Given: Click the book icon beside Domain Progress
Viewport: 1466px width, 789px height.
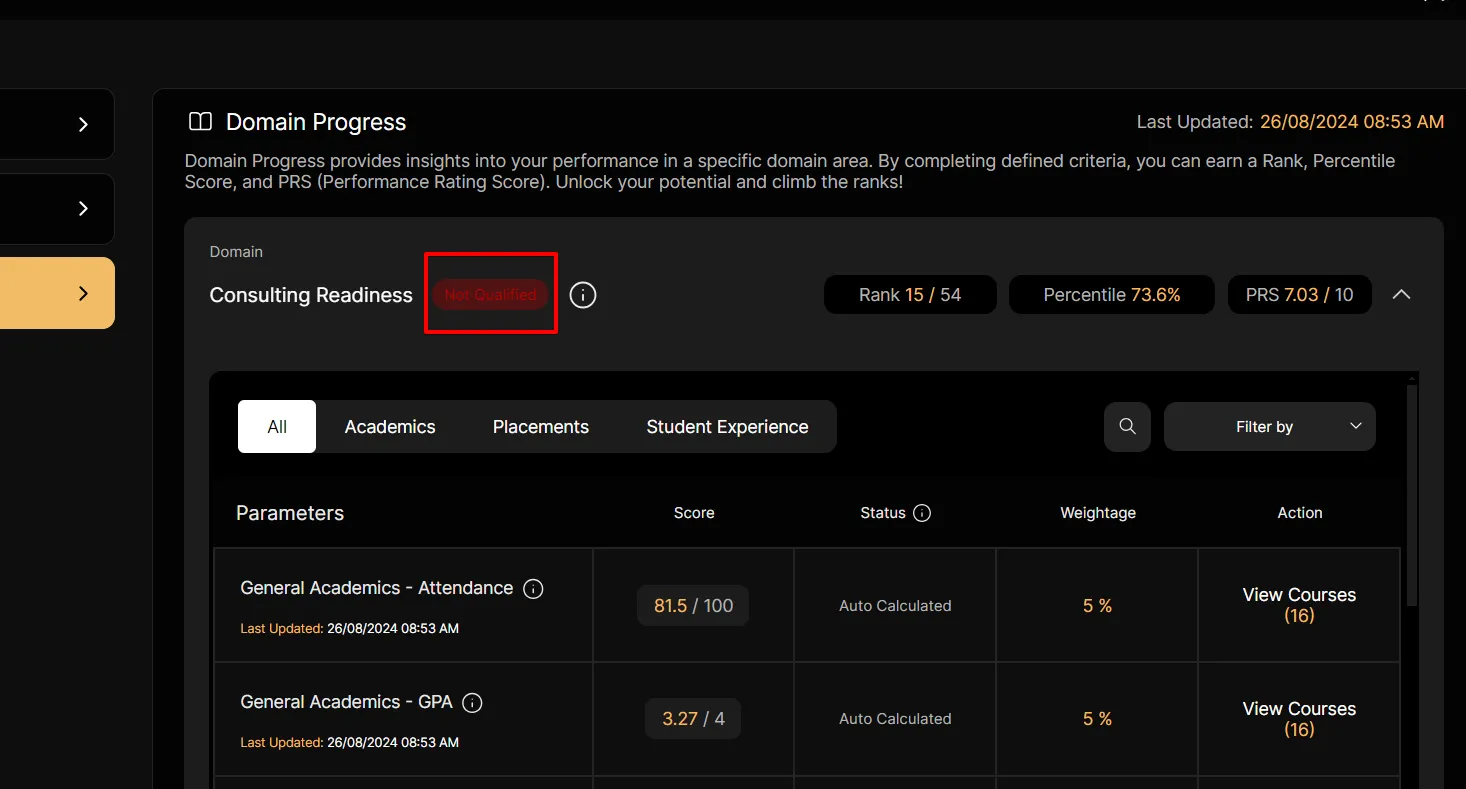Looking at the screenshot, I should 201,122.
